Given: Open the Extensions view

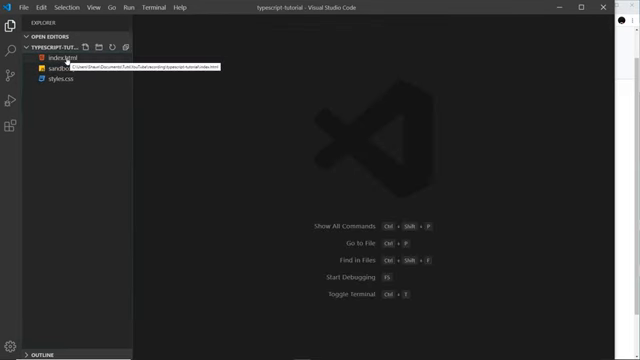Looking at the screenshot, I should pyautogui.click(x=10, y=125).
